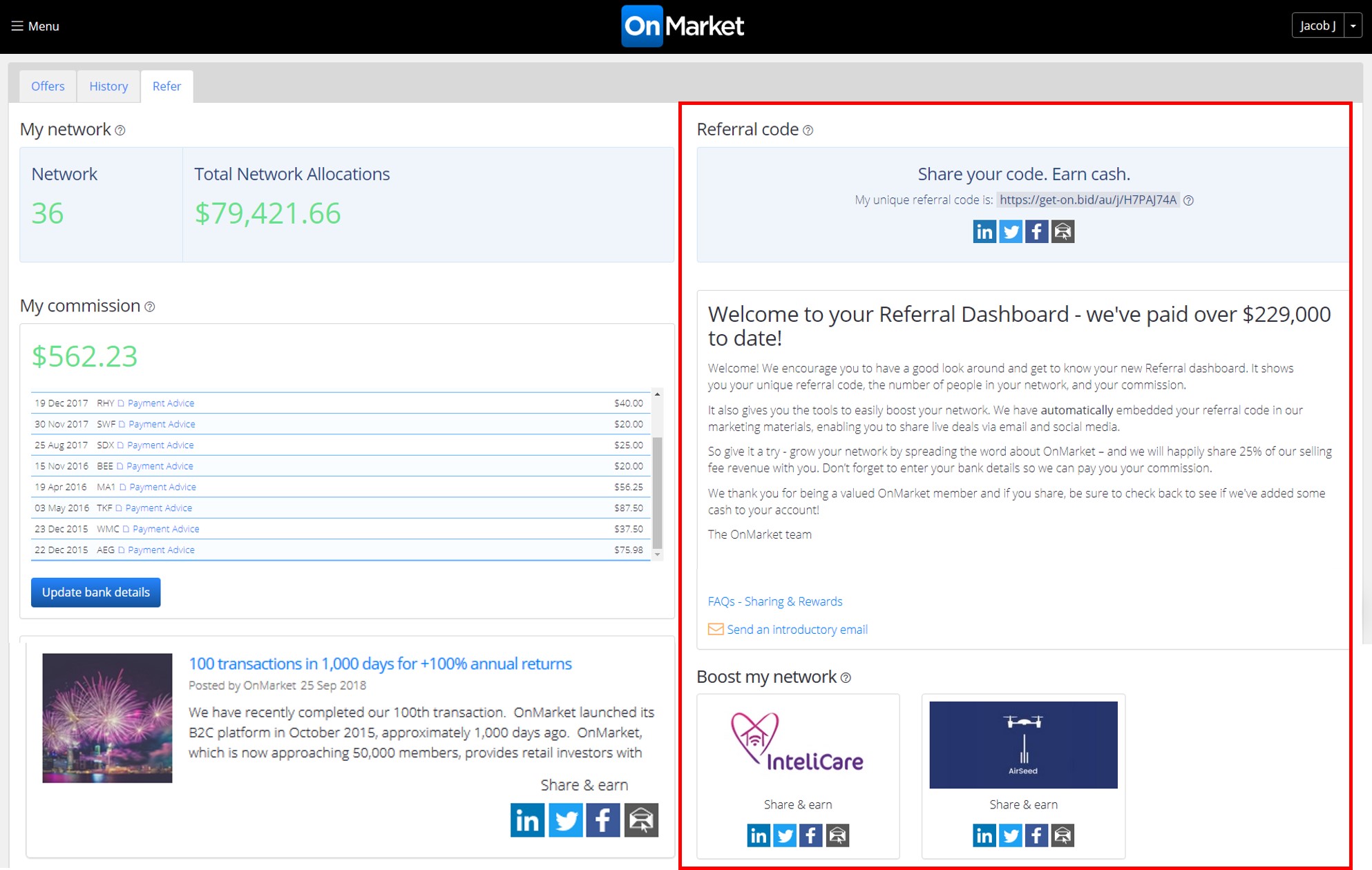Share the article on Facebook
This screenshot has width=1372, height=870.
pyautogui.click(x=603, y=820)
